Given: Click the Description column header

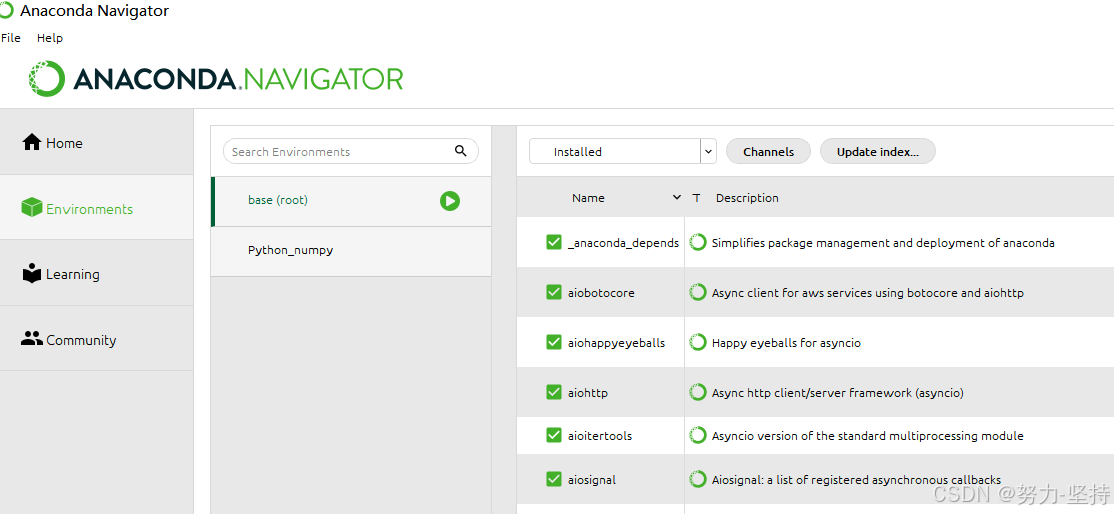Looking at the screenshot, I should pos(747,198).
